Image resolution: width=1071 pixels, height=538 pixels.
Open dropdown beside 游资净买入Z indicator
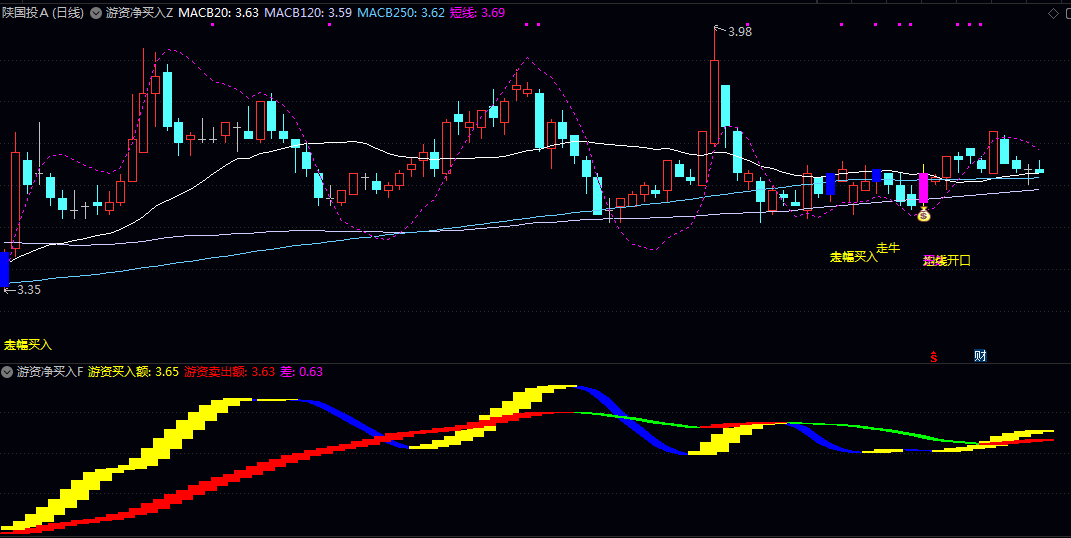(96, 12)
